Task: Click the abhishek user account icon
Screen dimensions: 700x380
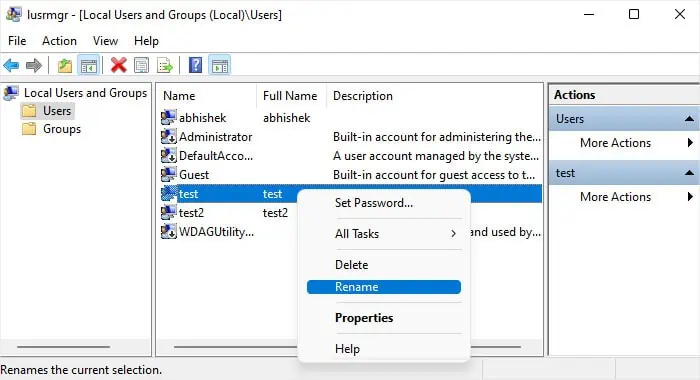Action: (169, 117)
